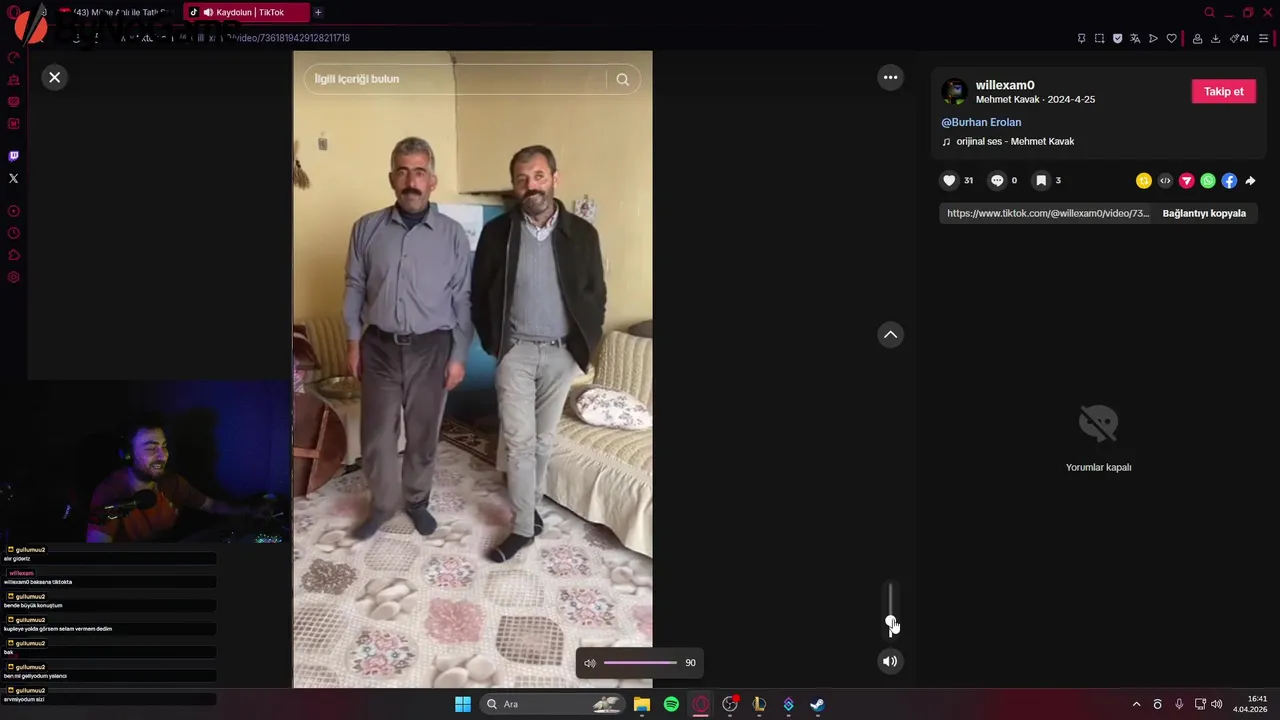
Task: Open the Opera account profile icon
Action: (x=1197, y=38)
